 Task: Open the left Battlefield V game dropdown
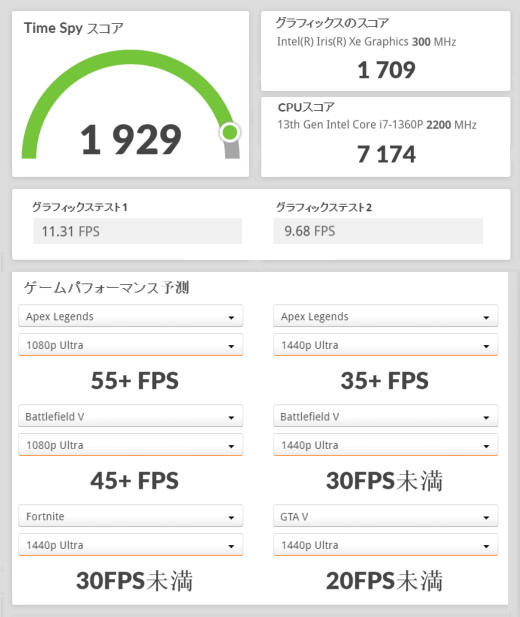tap(130, 416)
